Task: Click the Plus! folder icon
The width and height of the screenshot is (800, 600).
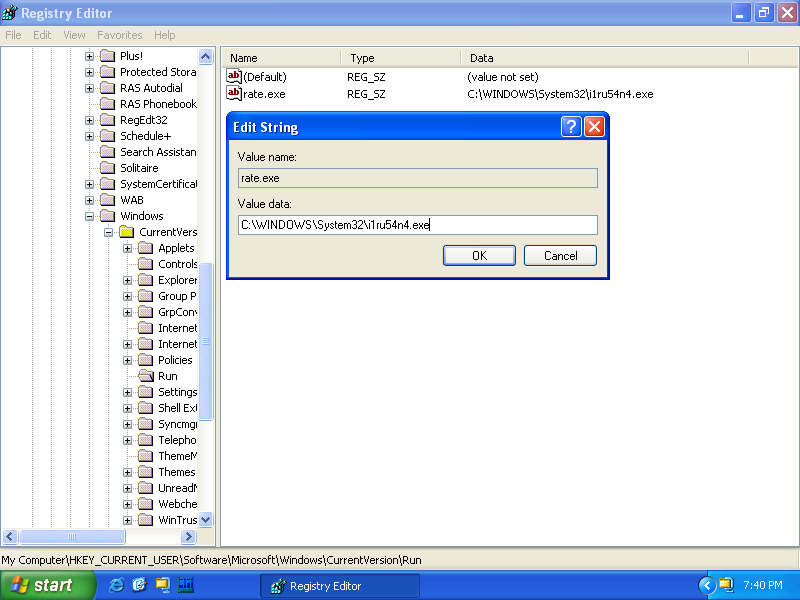Action: coord(108,56)
